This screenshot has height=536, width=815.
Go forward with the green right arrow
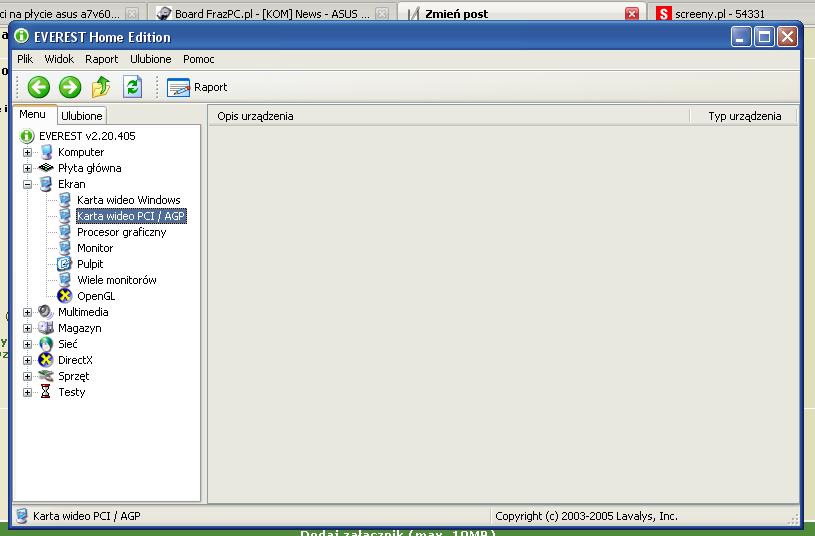point(70,87)
